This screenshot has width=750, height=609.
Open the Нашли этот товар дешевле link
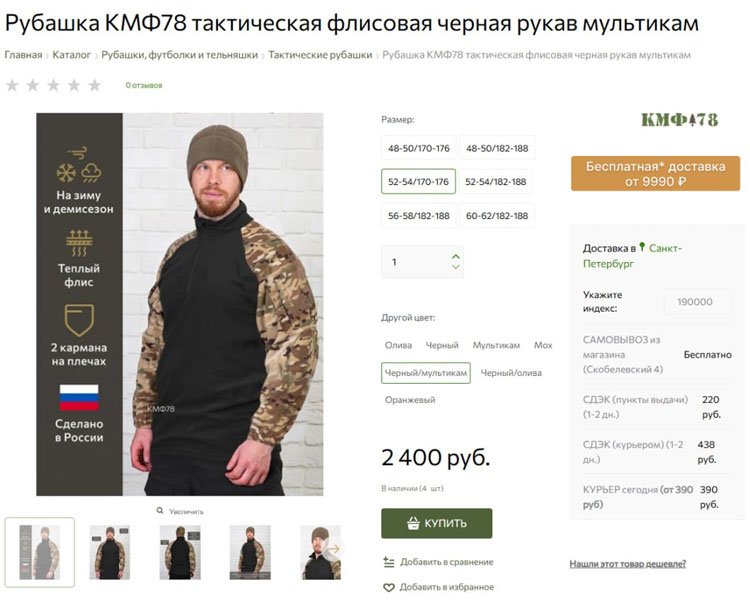click(x=628, y=564)
